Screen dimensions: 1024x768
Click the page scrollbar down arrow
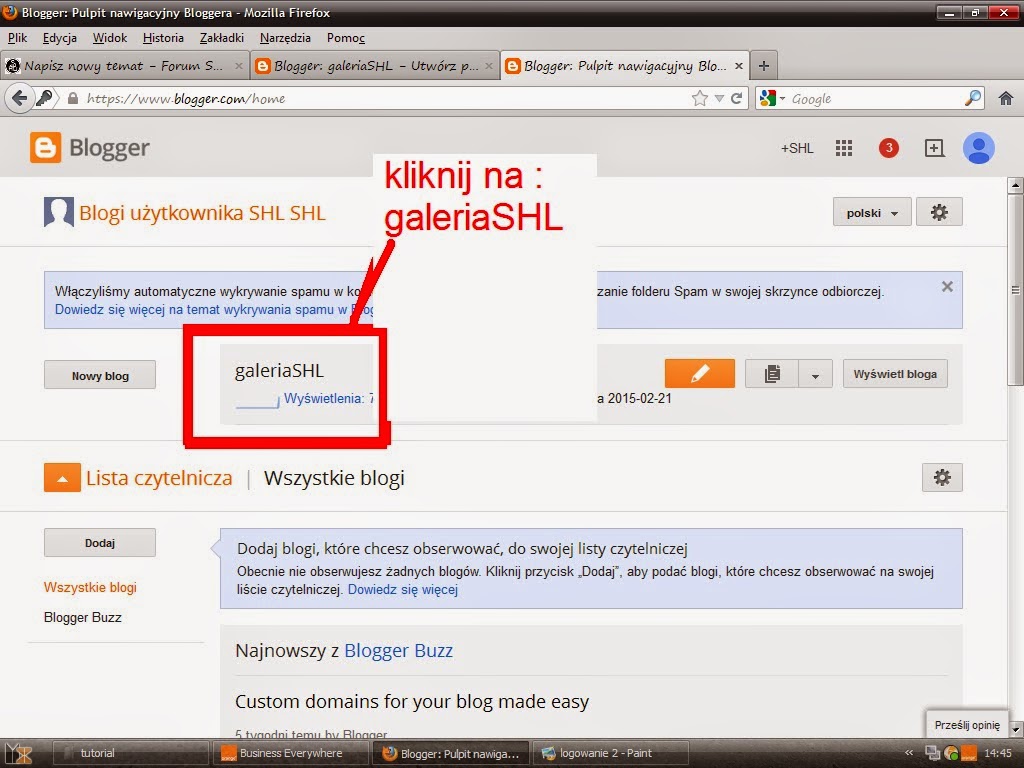tap(1015, 728)
